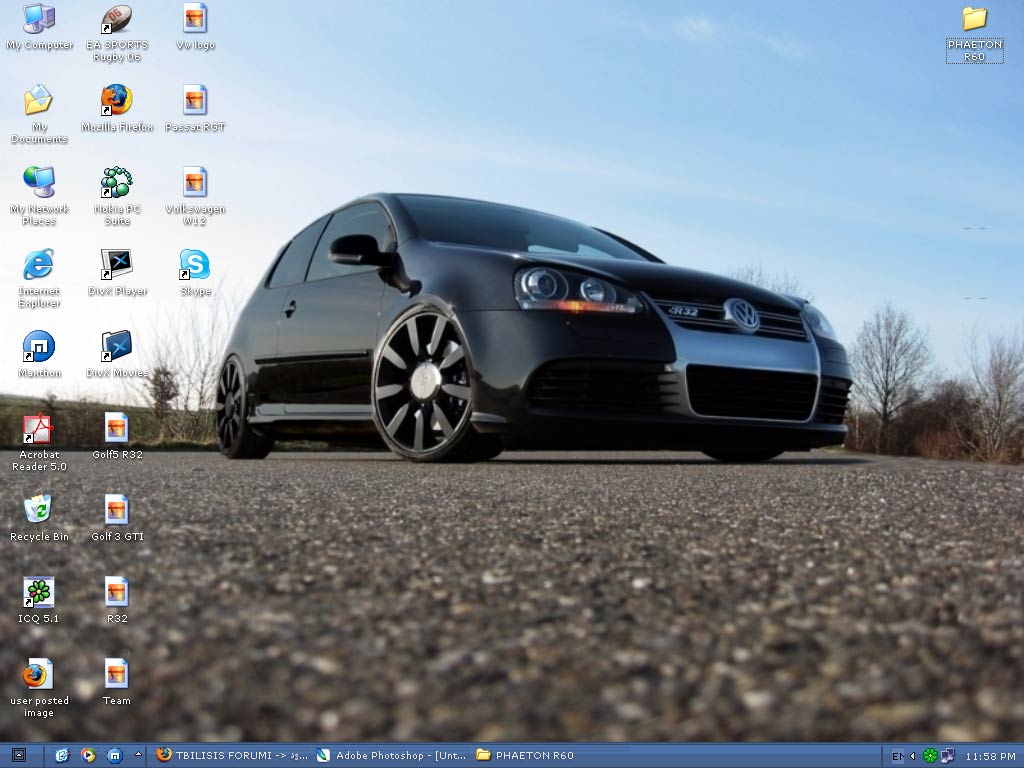Expand hidden quick launch items arrow

pyautogui.click(x=138, y=756)
